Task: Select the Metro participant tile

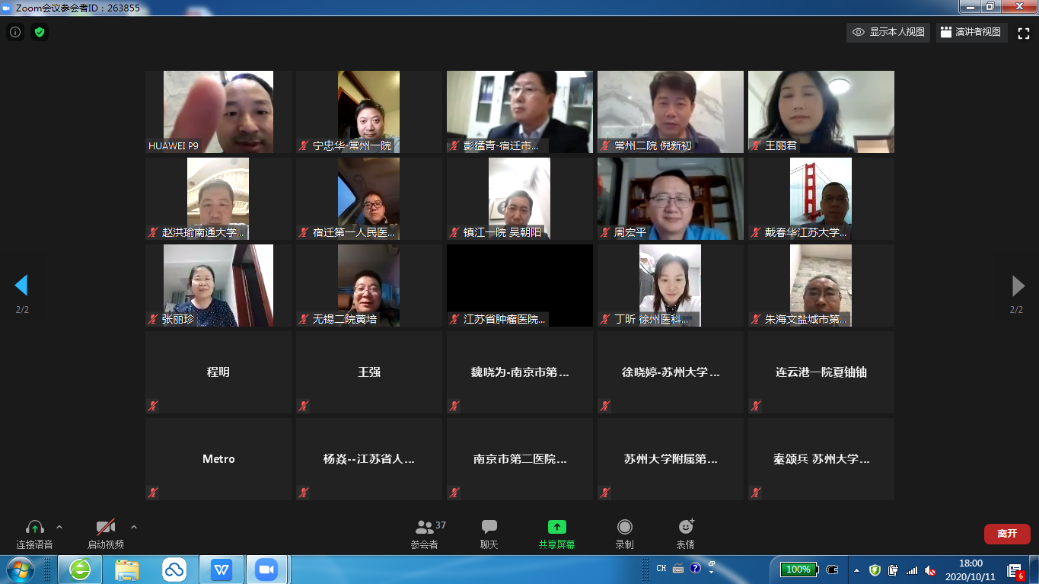Action: point(218,459)
